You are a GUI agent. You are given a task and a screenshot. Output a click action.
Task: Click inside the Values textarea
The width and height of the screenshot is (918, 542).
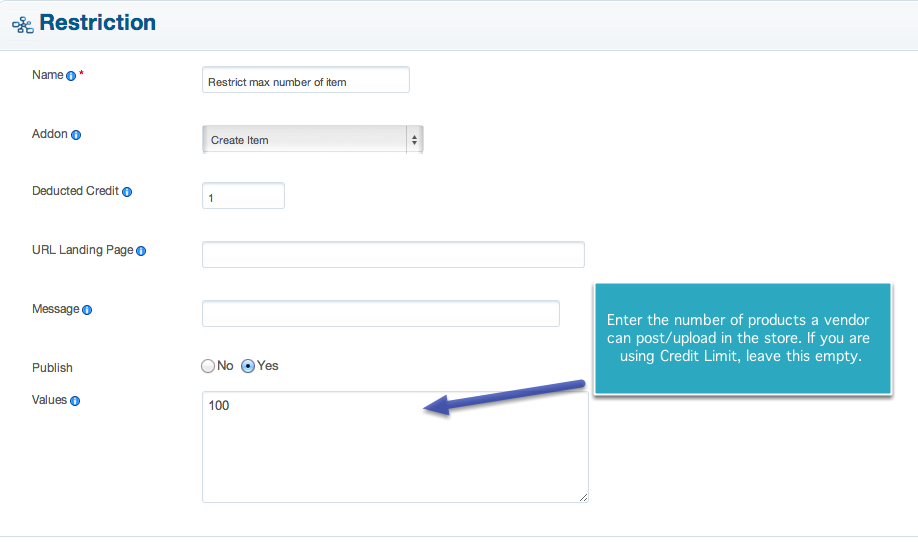click(395, 447)
